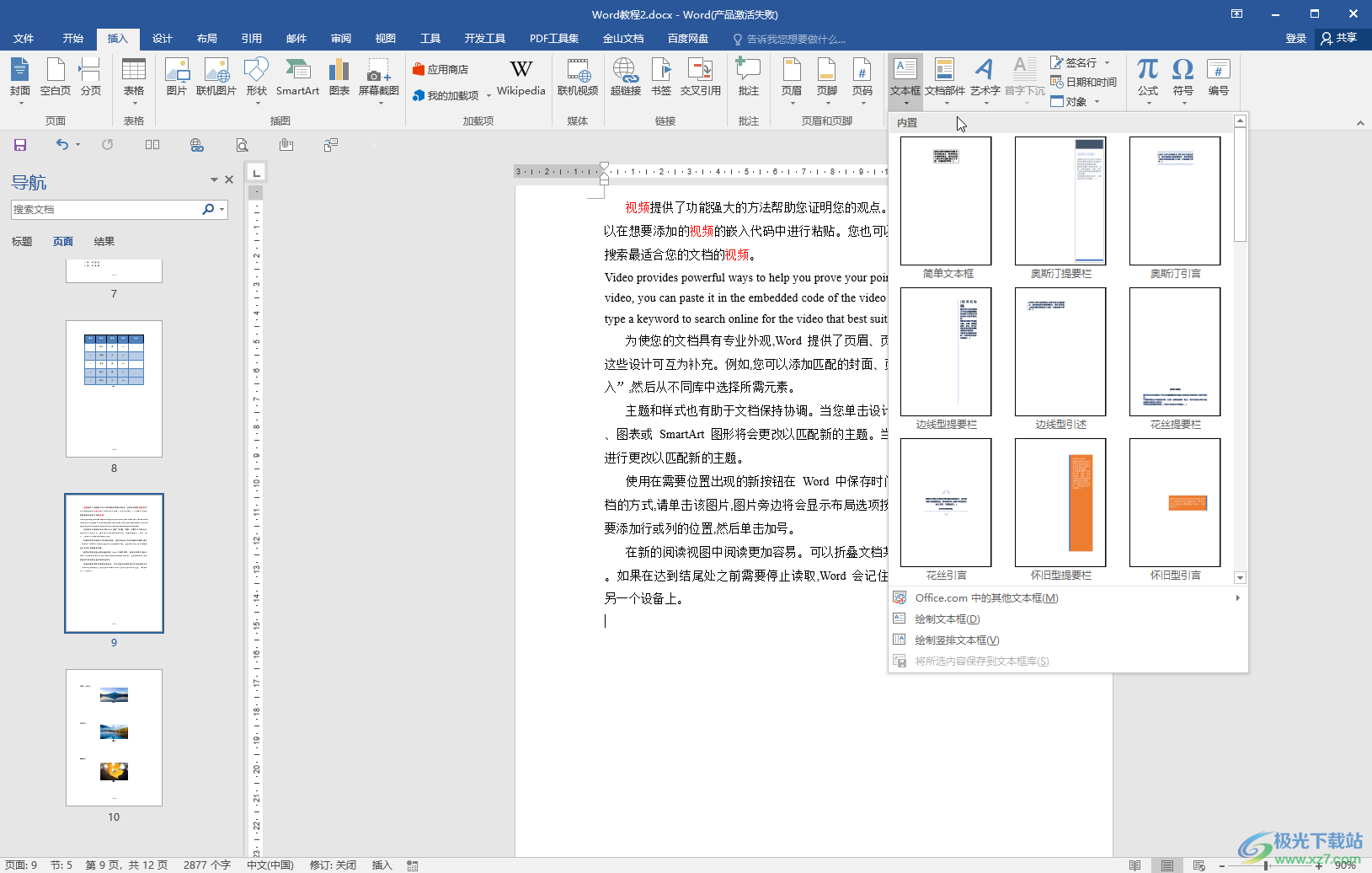Zoom out with the minus button

(1222, 865)
